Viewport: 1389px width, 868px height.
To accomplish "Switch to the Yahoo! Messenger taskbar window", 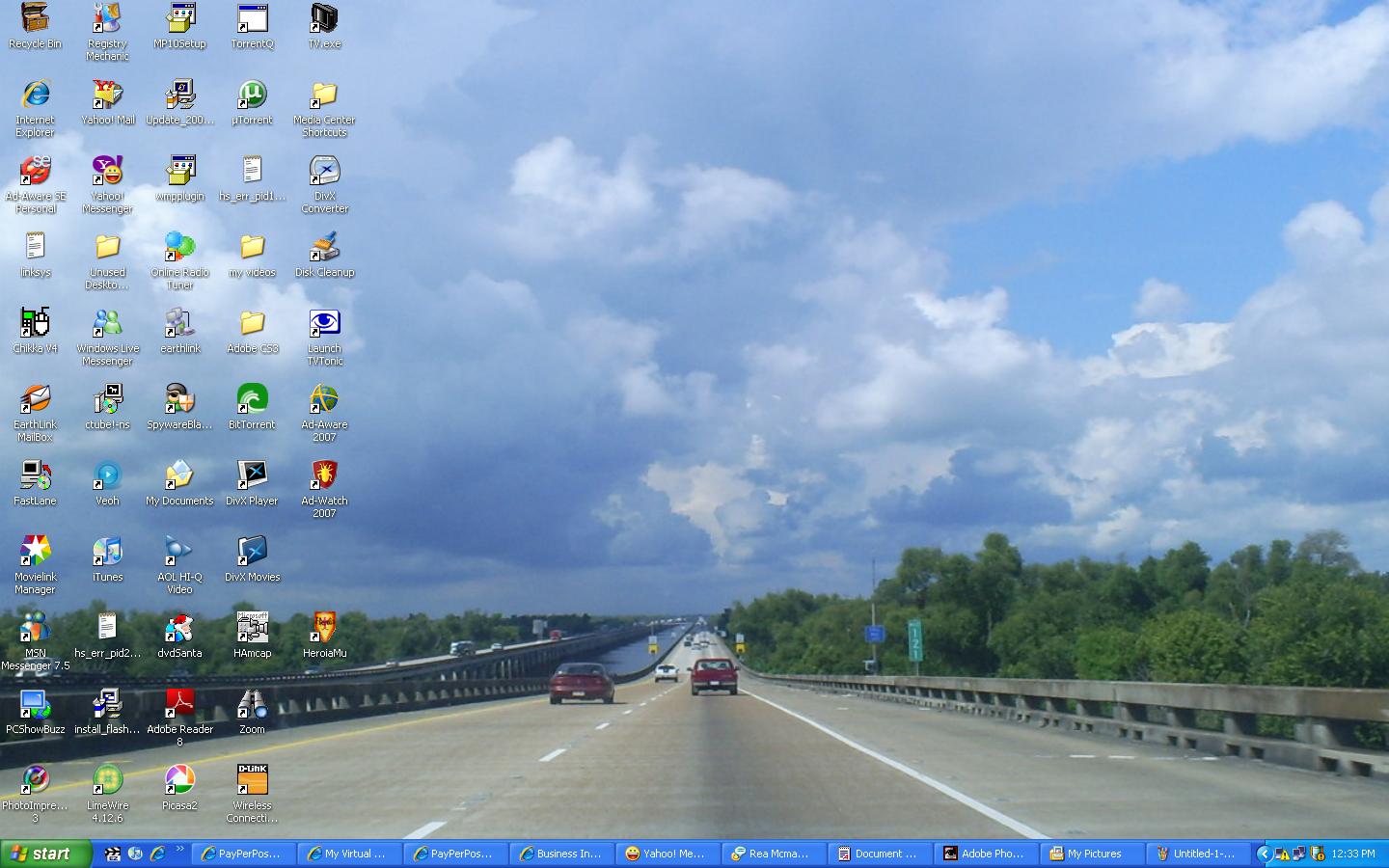I will 666,854.
